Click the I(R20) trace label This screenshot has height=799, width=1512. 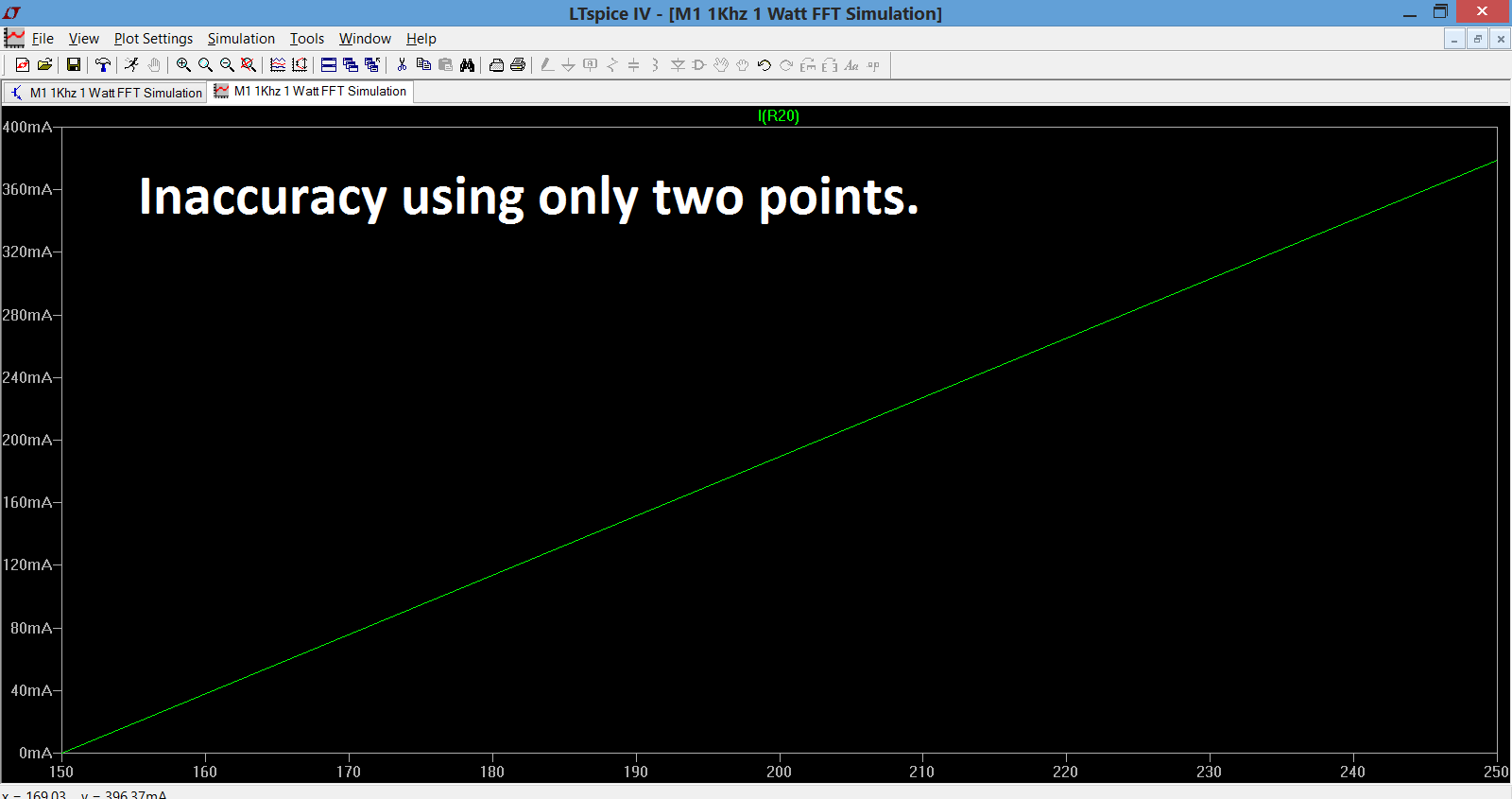[779, 115]
